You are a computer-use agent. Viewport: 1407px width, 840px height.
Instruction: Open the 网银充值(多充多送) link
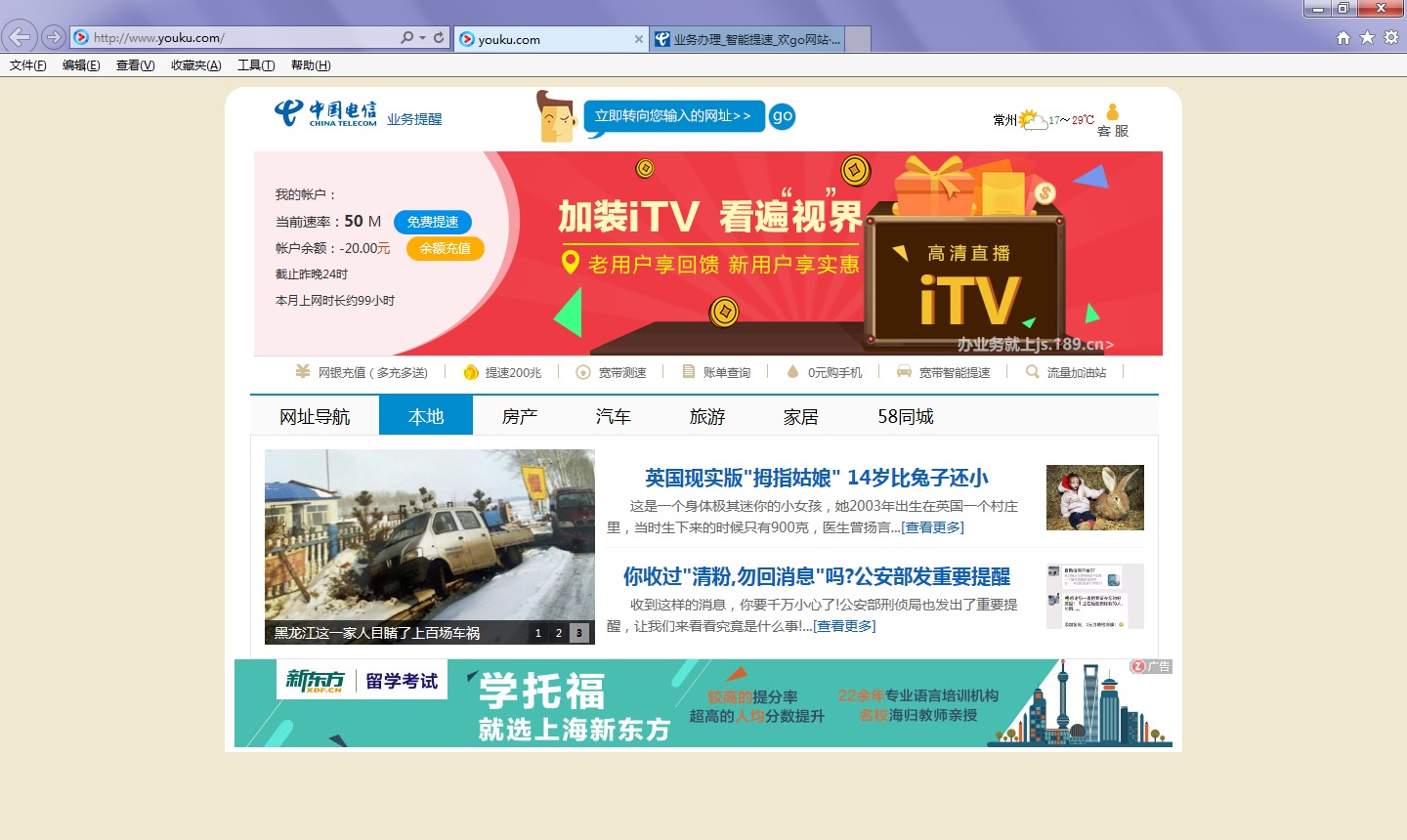pos(373,373)
